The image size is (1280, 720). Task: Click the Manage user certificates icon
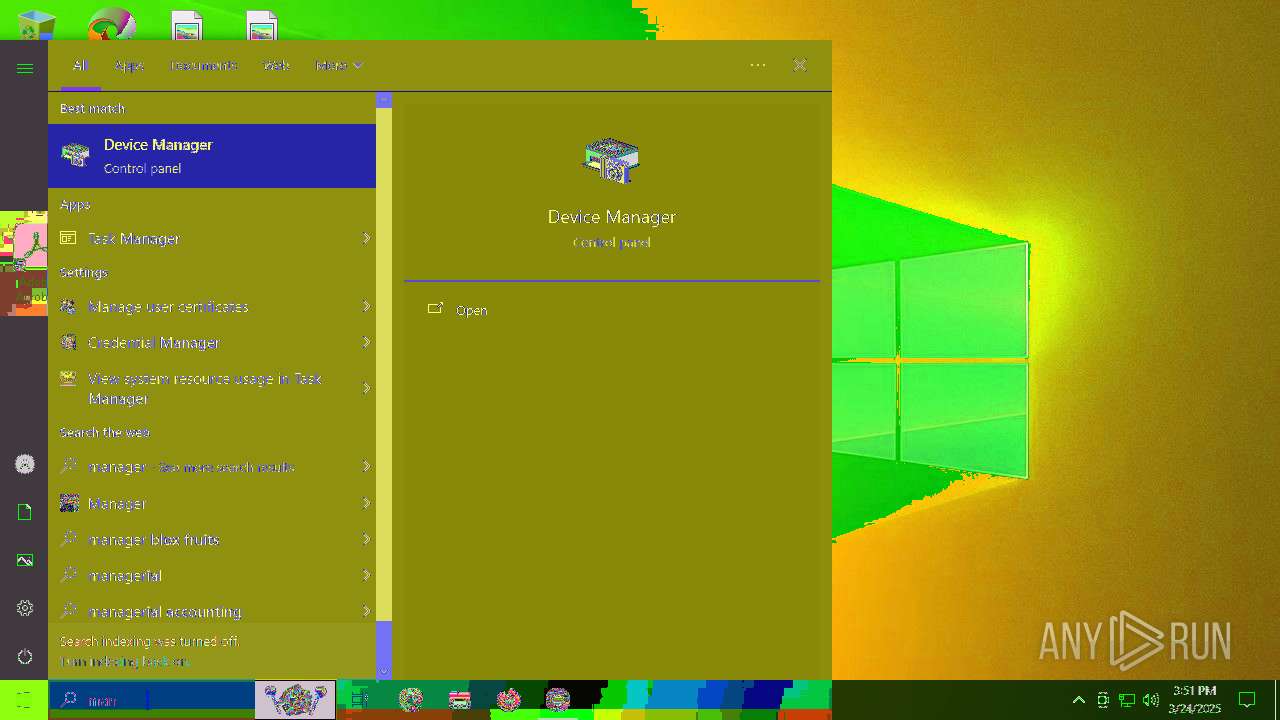[x=68, y=306]
